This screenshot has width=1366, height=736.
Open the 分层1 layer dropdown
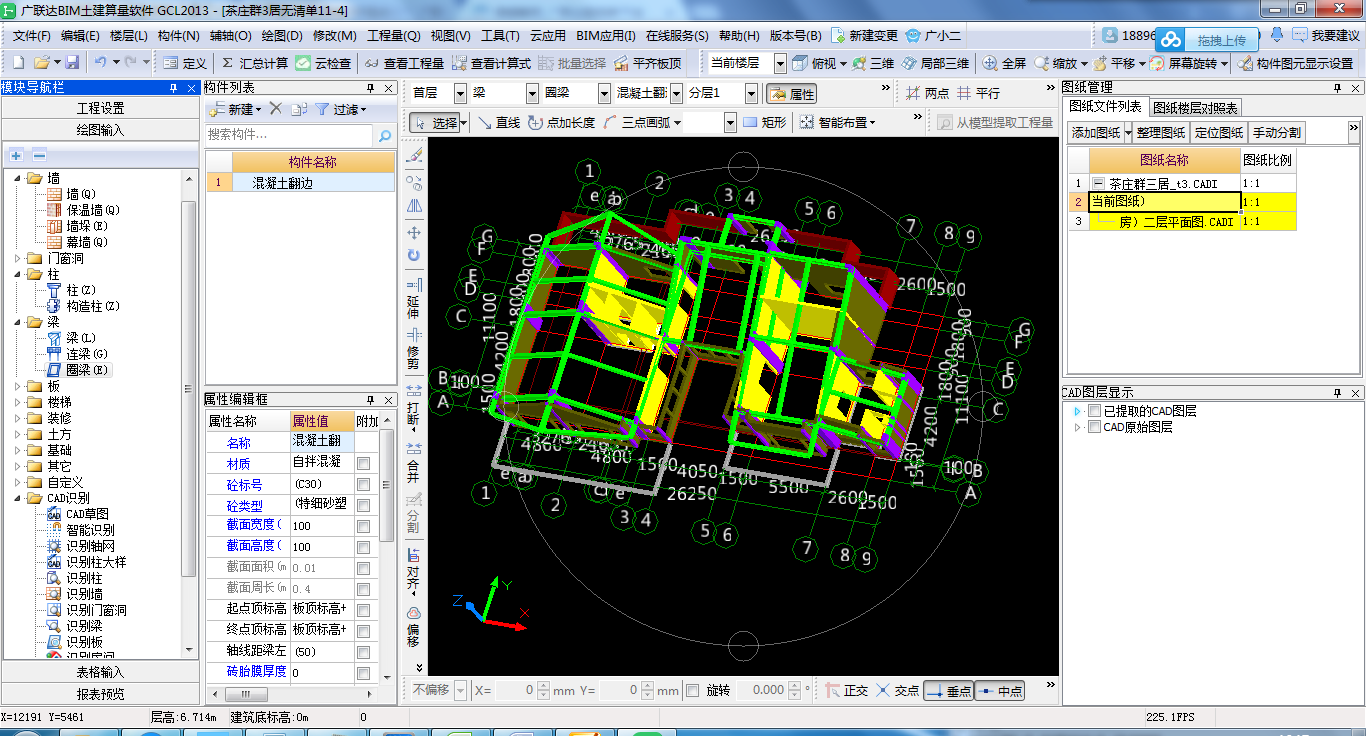click(750, 93)
